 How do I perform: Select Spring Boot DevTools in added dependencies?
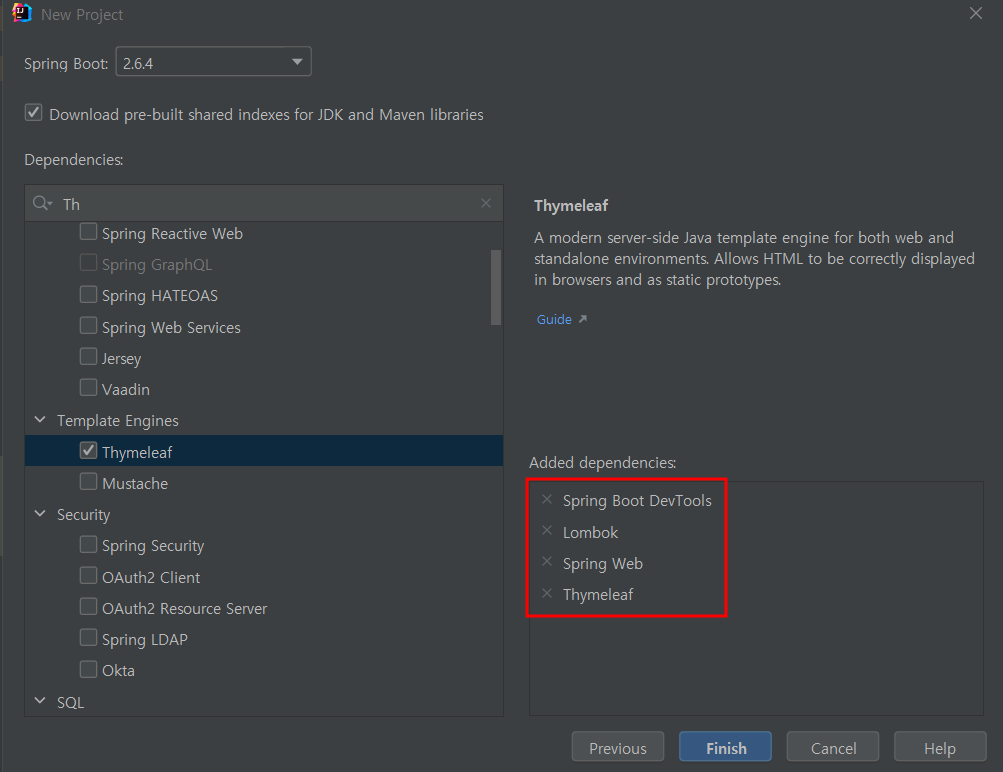[x=637, y=501]
